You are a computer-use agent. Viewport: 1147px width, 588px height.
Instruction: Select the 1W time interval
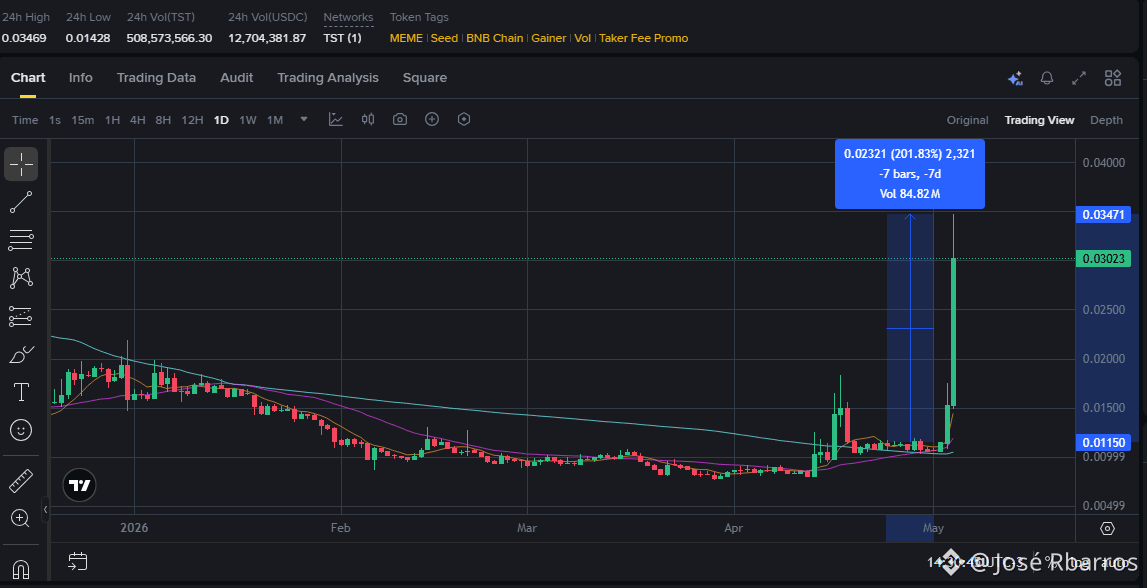click(x=248, y=120)
